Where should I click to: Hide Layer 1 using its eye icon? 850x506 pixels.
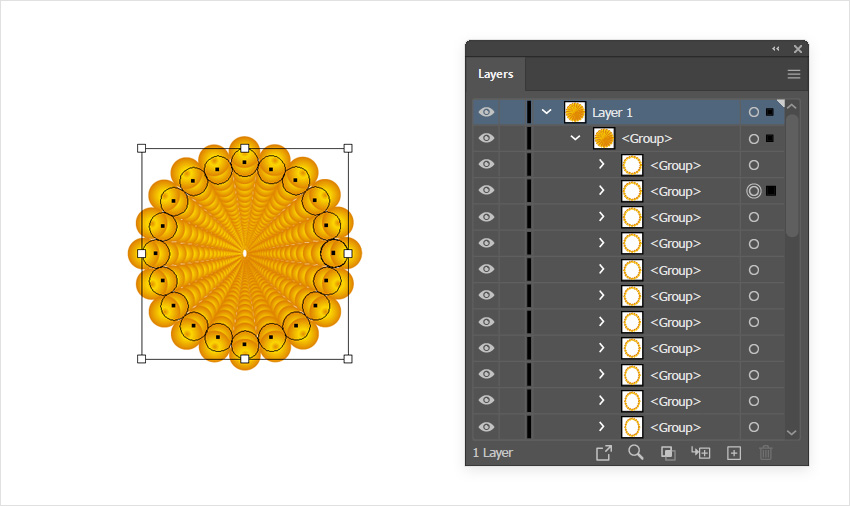pos(487,112)
